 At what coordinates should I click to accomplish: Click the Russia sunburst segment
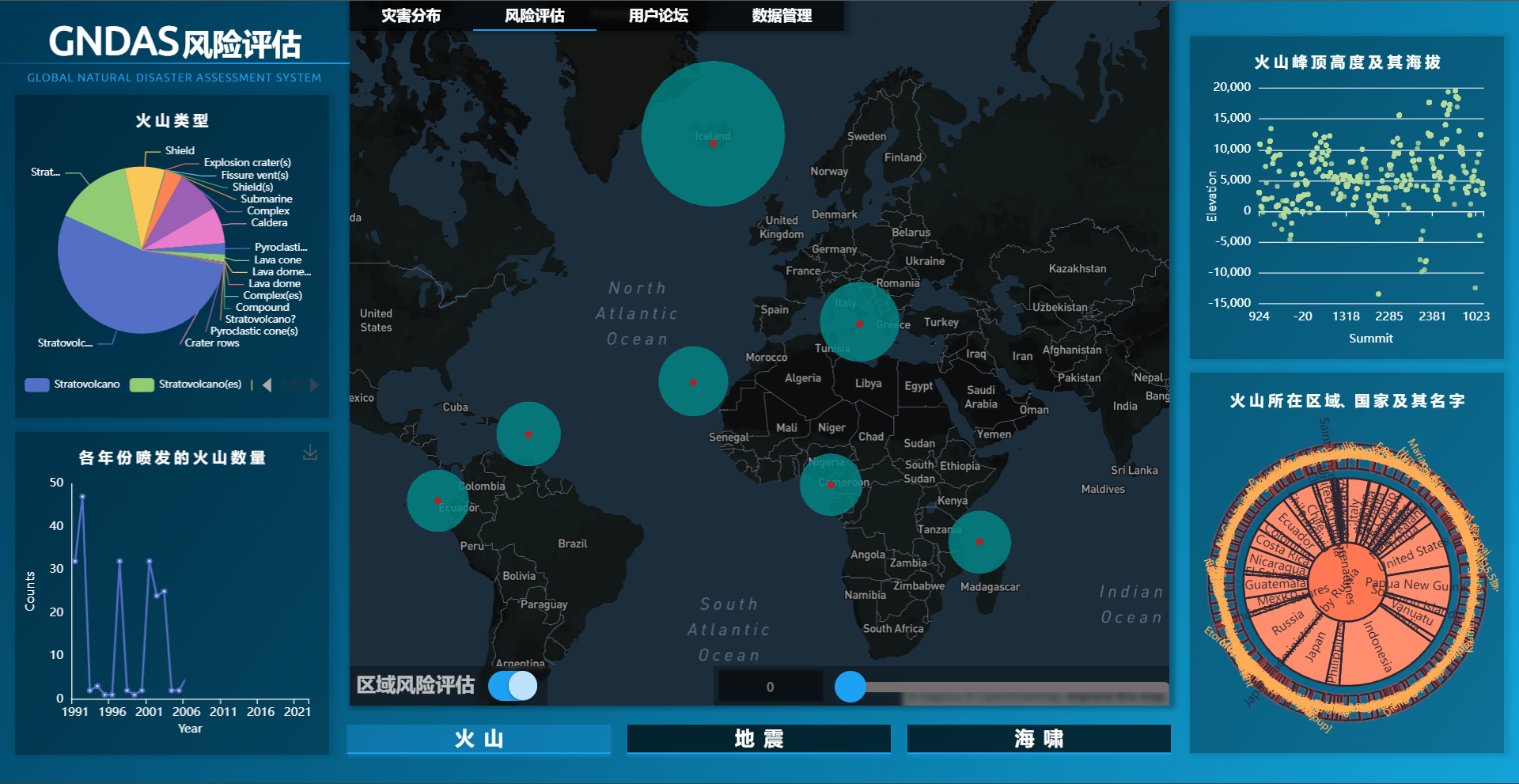pos(1287,623)
